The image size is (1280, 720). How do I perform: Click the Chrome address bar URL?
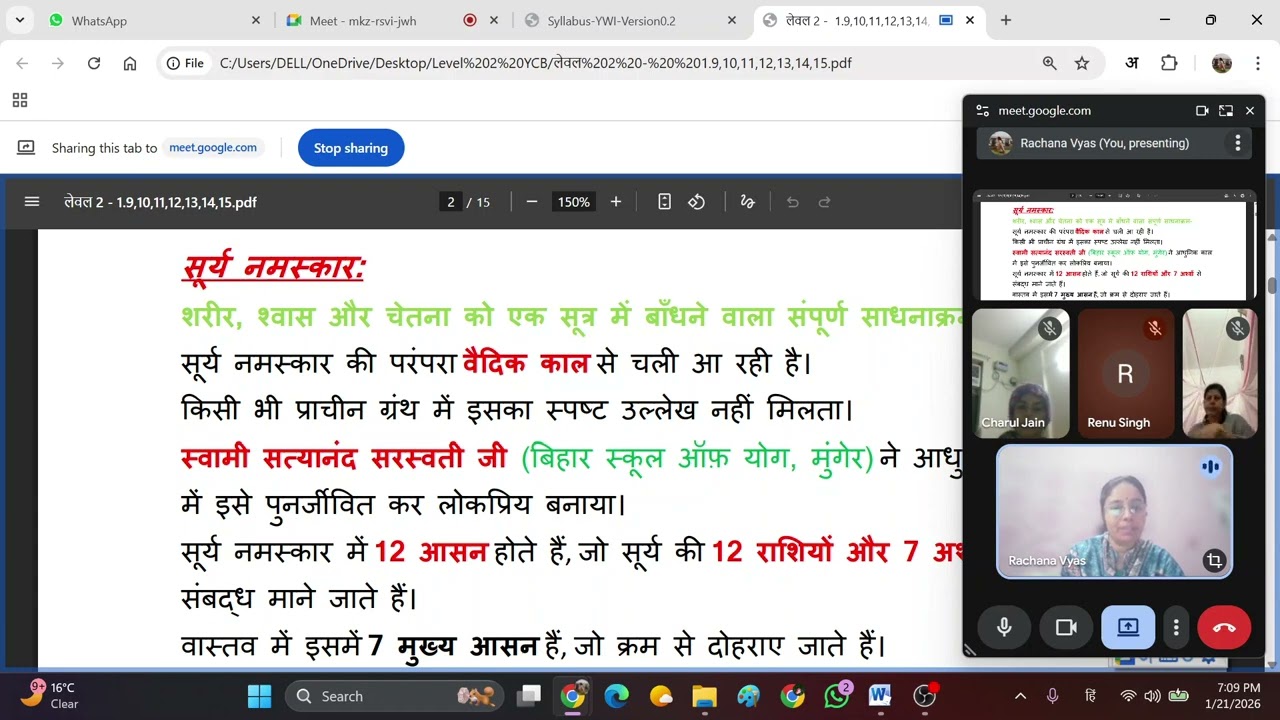coord(535,63)
